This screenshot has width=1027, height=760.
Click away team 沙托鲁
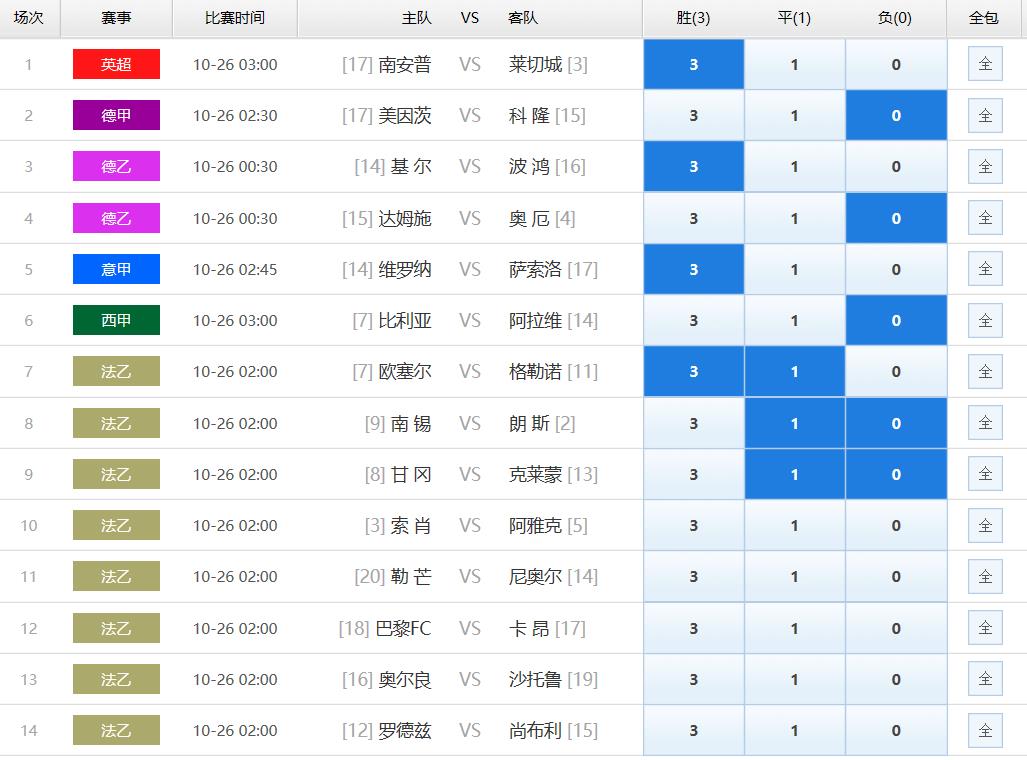(535, 679)
